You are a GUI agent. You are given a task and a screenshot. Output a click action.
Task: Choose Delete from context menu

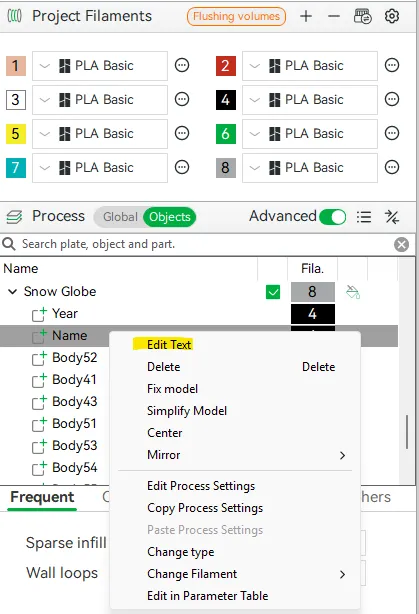(235, 367)
